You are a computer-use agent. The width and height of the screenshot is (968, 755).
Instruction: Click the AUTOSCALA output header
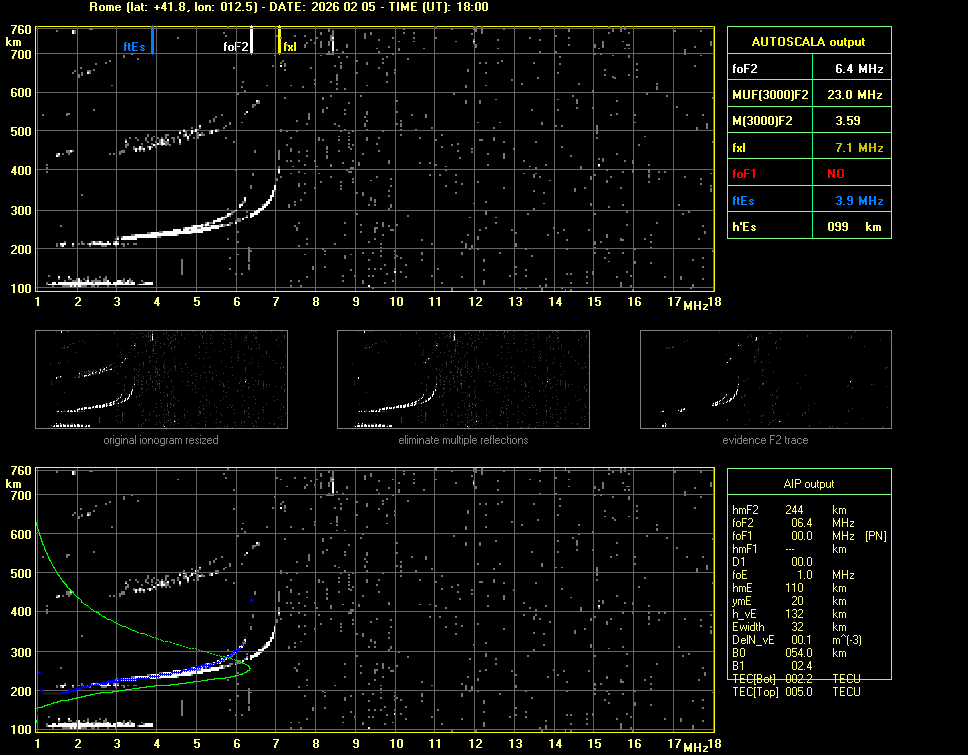point(808,42)
